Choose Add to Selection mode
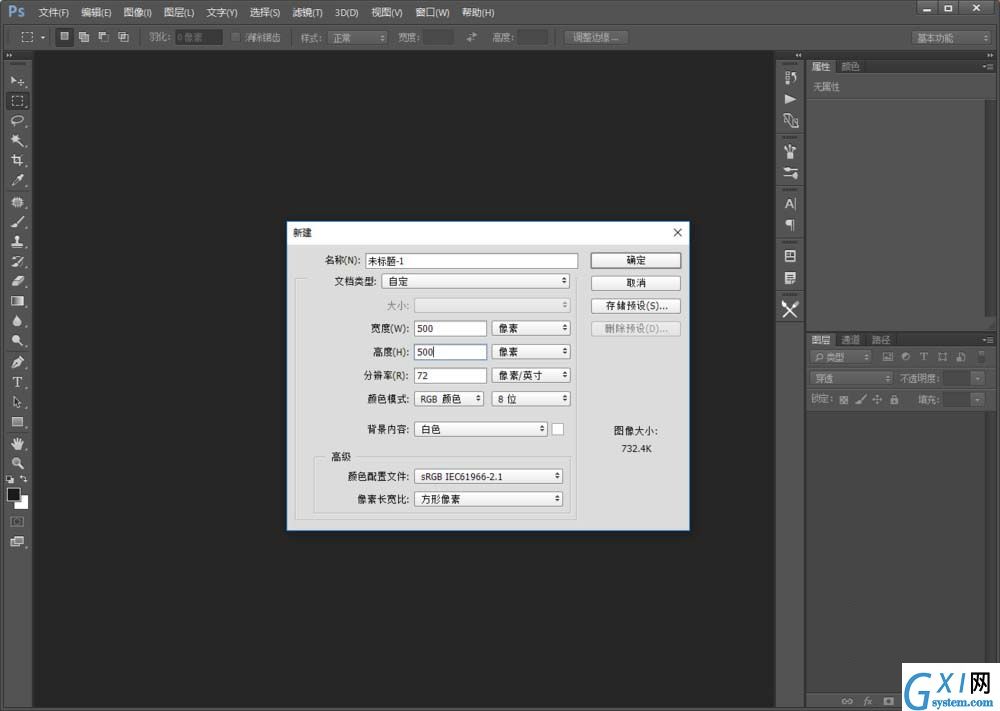The image size is (1000, 711). point(84,37)
